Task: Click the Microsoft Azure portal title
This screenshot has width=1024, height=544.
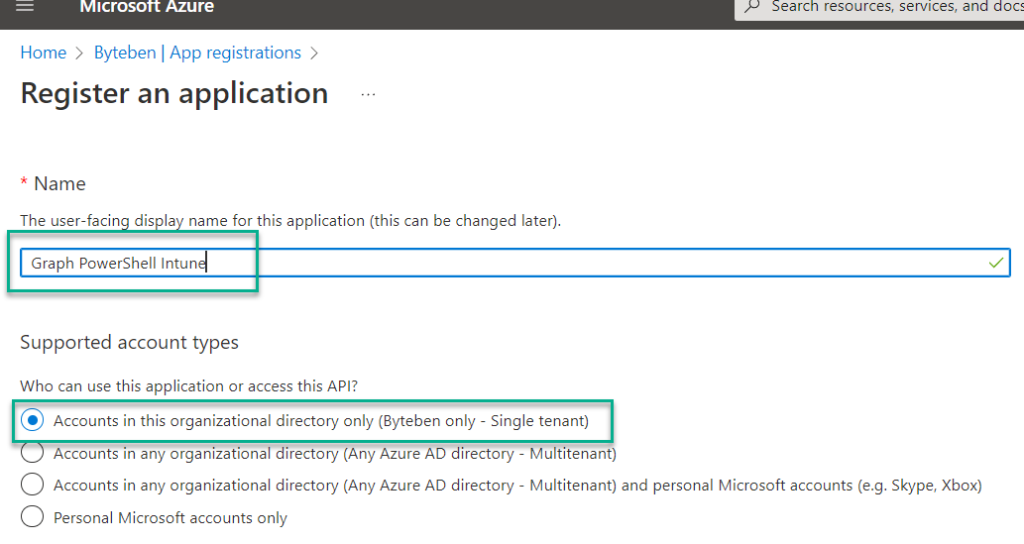Action: 147,7
